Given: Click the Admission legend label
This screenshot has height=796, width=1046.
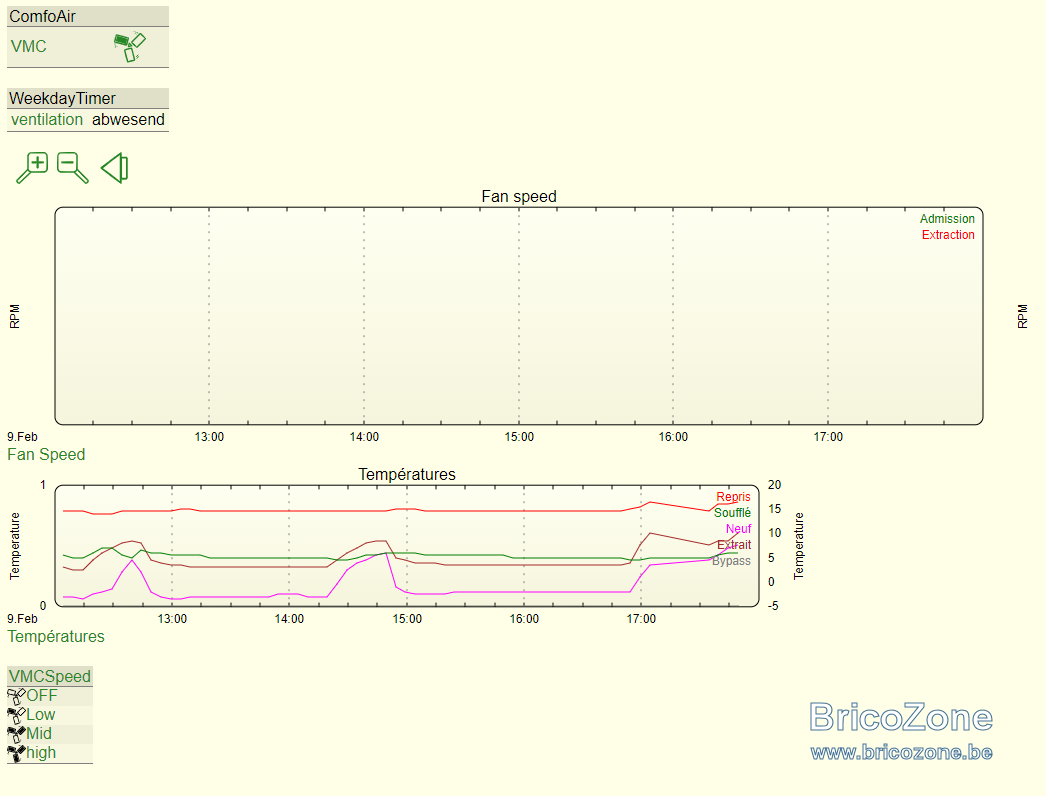Looking at the screenshot, I should click(947, 219).
